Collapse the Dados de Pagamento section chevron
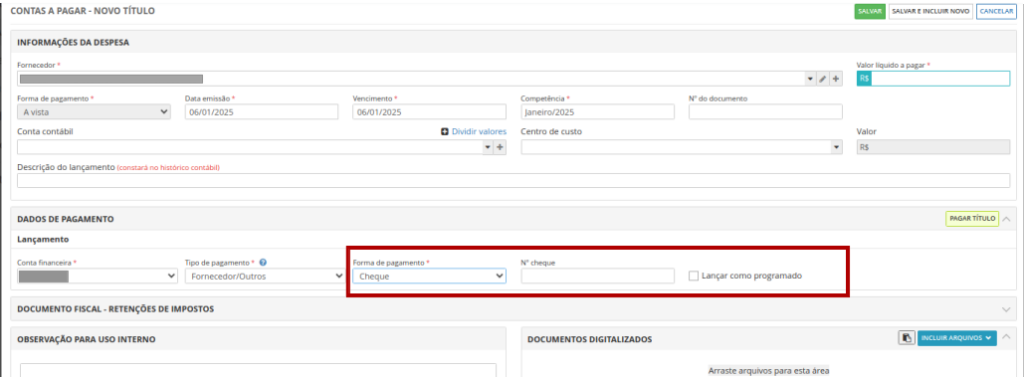This screenshot has height=377, width=1024. pyautogui.click(x=1006, y=219)
